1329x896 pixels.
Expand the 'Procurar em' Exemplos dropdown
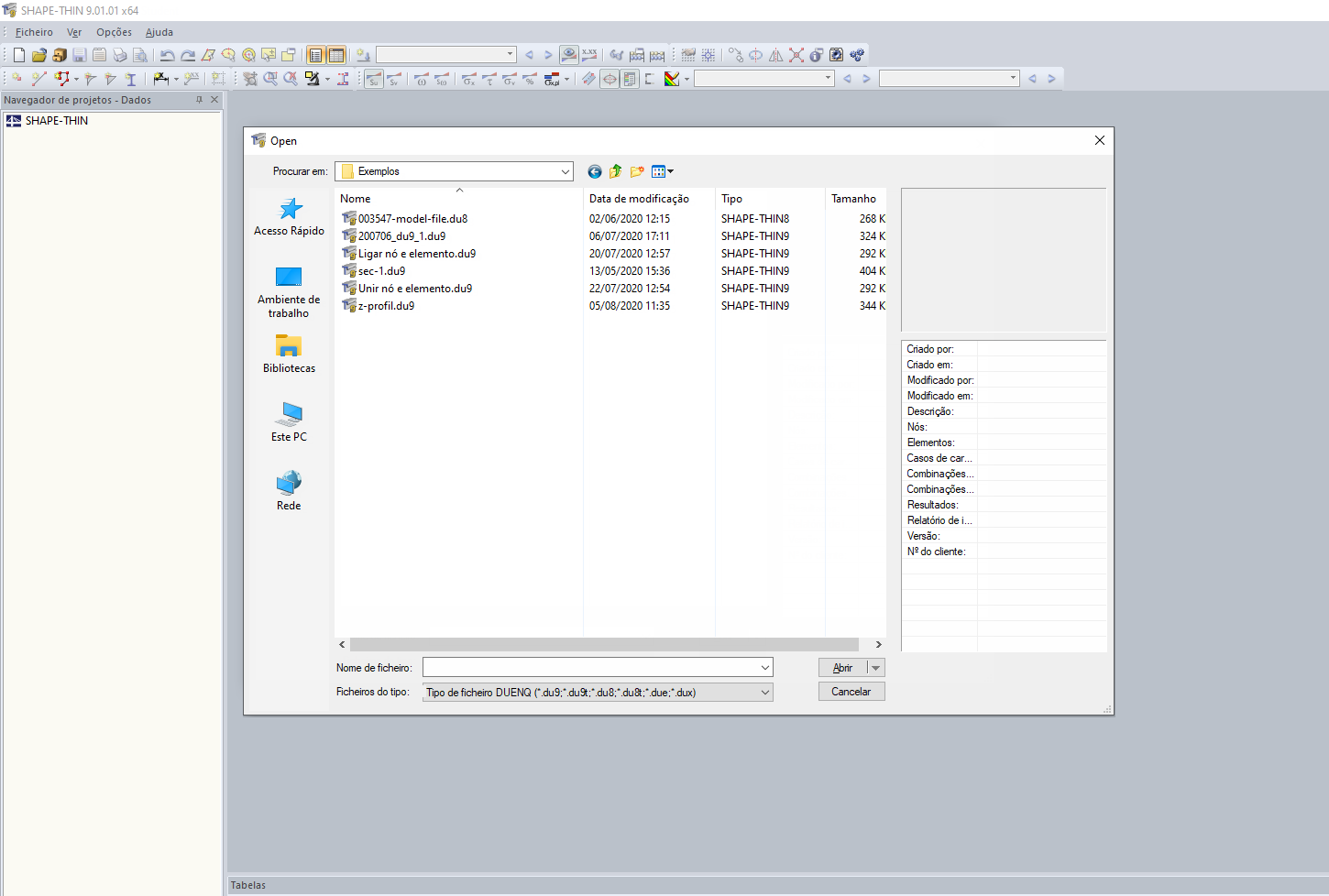click(x=566, y=171)
